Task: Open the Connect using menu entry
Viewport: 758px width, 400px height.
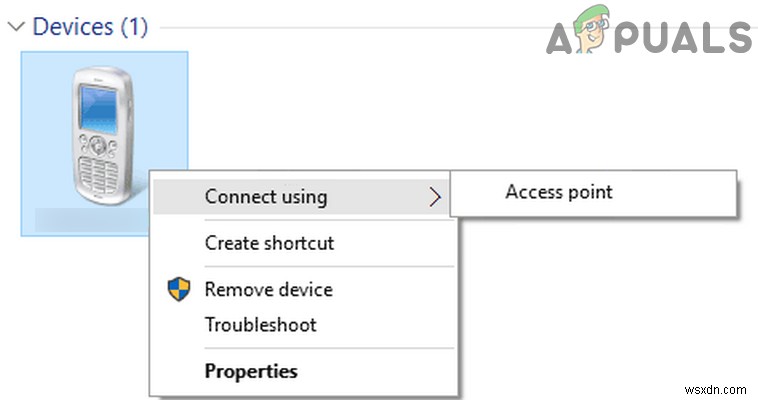Action: (266, 196)
